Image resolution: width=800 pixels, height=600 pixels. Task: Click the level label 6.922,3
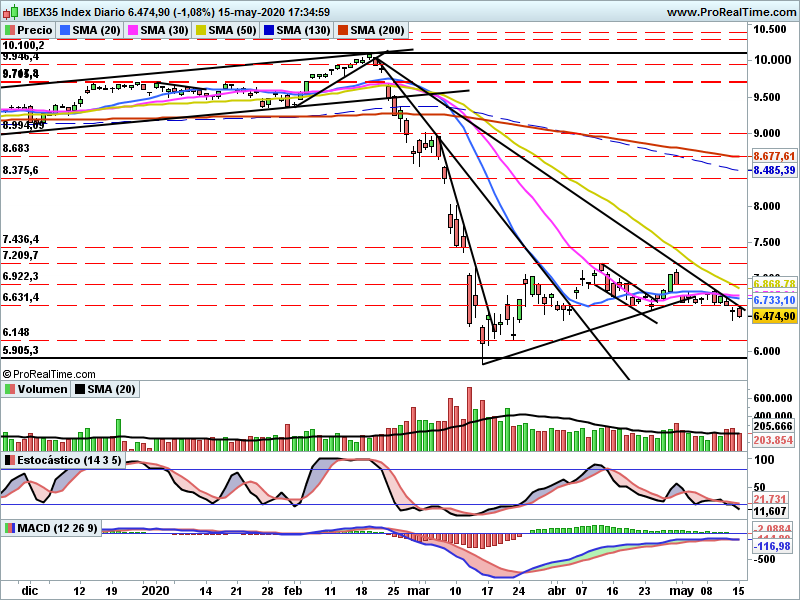tap(20, 277)
